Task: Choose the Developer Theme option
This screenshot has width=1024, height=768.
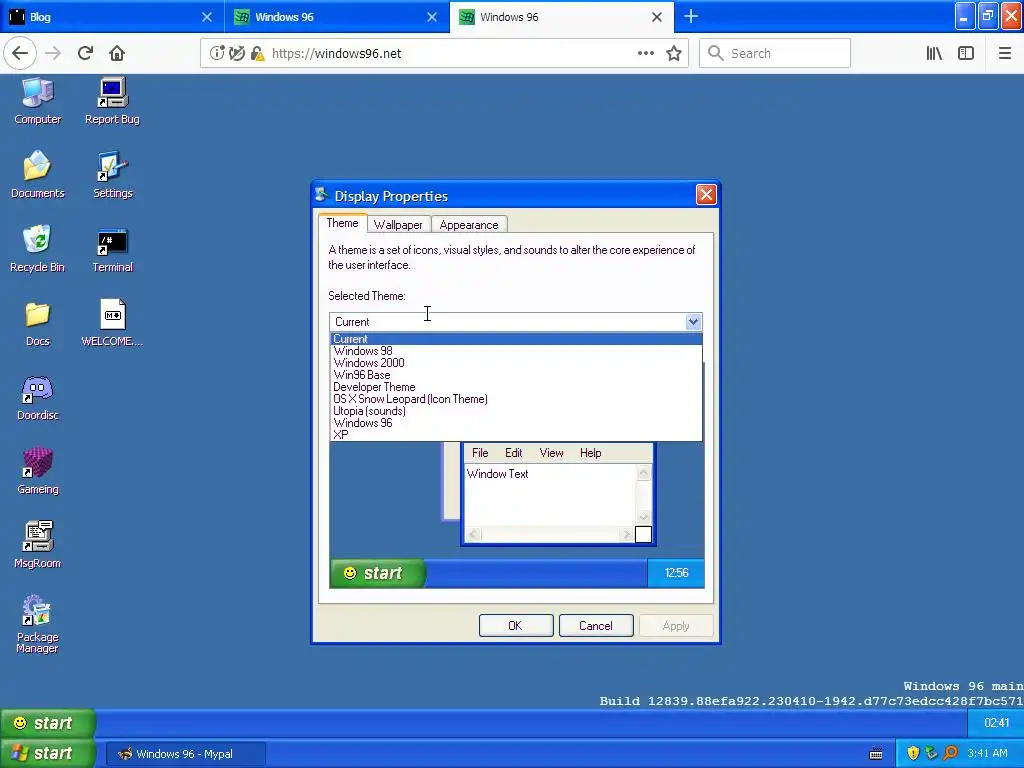Action: (516, 387)
